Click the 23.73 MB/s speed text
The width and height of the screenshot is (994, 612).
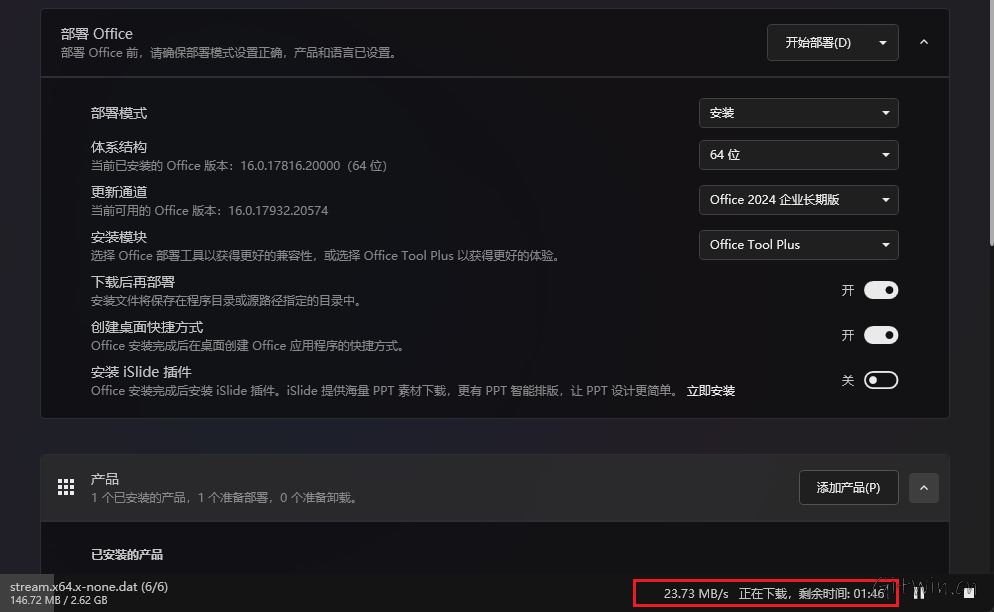[x=696, y=594]
